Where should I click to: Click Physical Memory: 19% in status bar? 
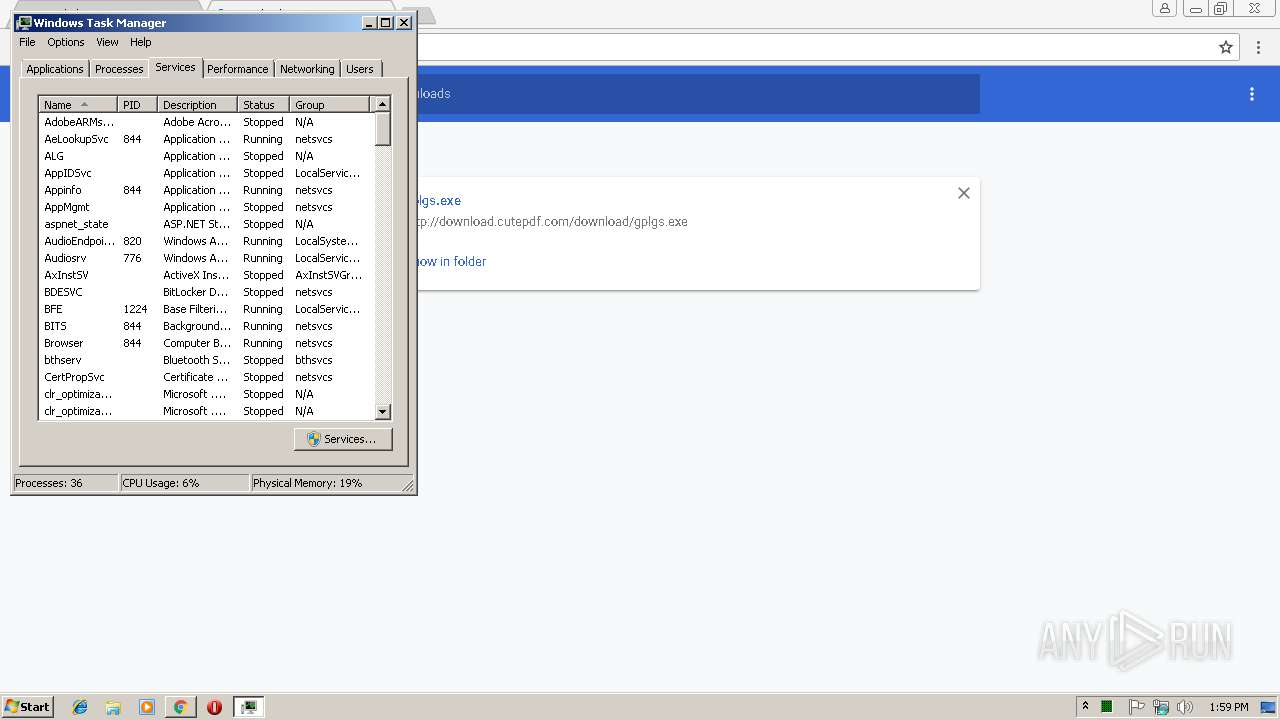pos(307,483)
